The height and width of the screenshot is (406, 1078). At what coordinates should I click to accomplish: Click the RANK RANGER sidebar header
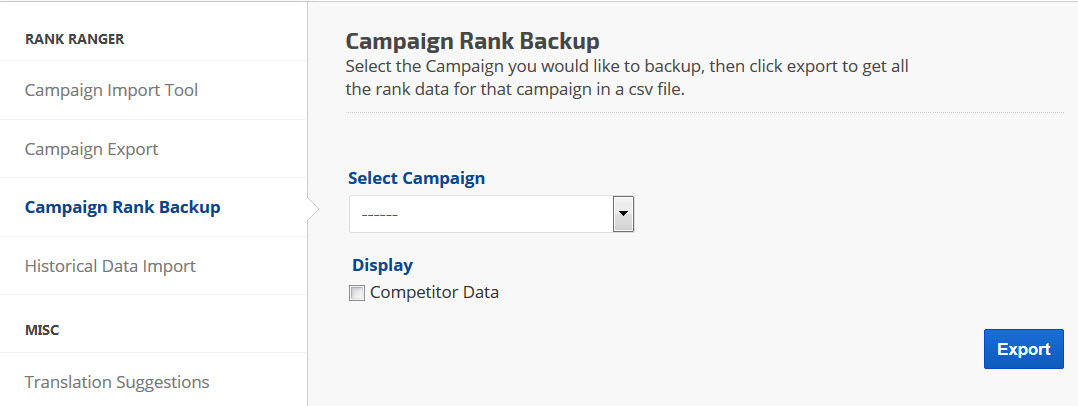[74, 40]
